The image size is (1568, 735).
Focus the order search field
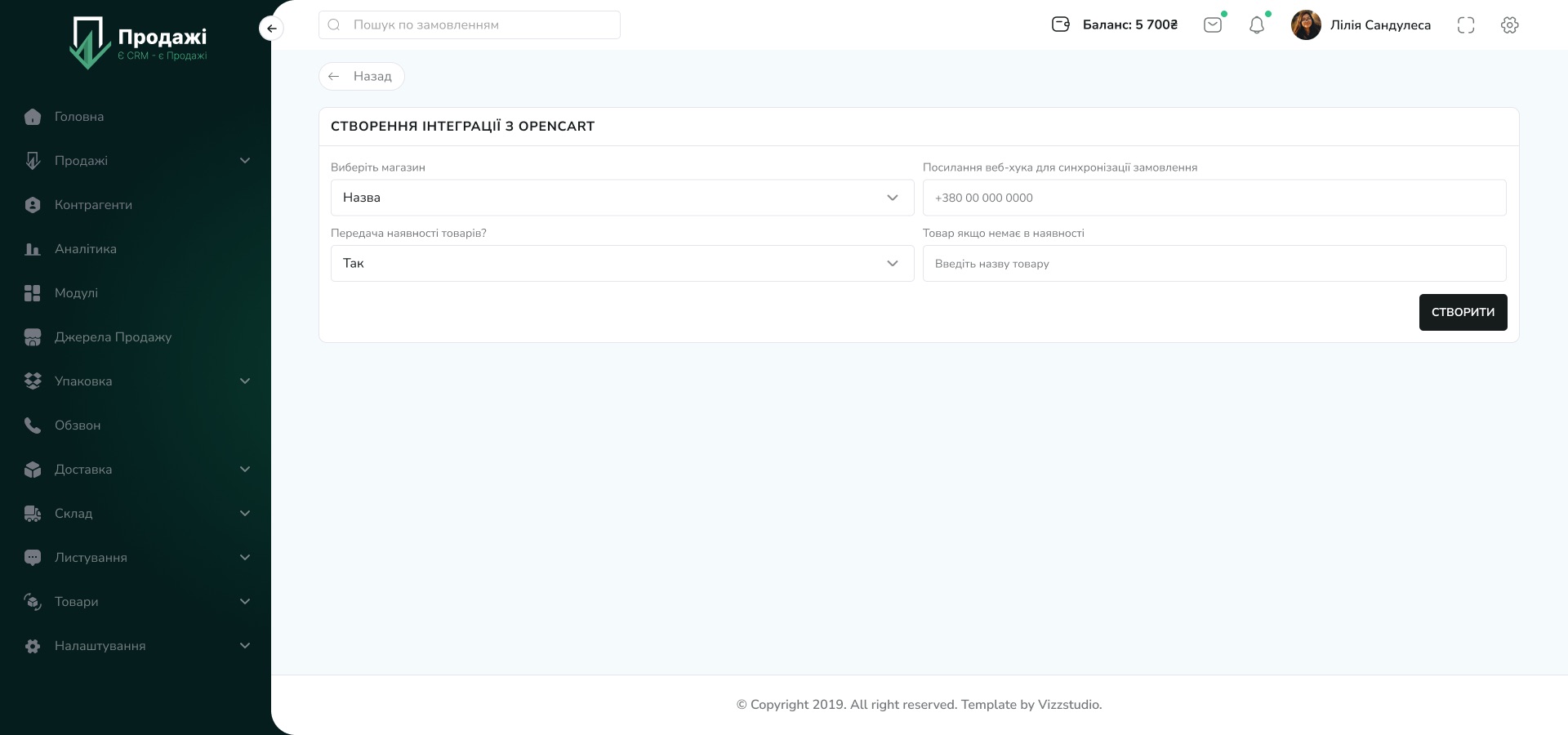[470, 24]
